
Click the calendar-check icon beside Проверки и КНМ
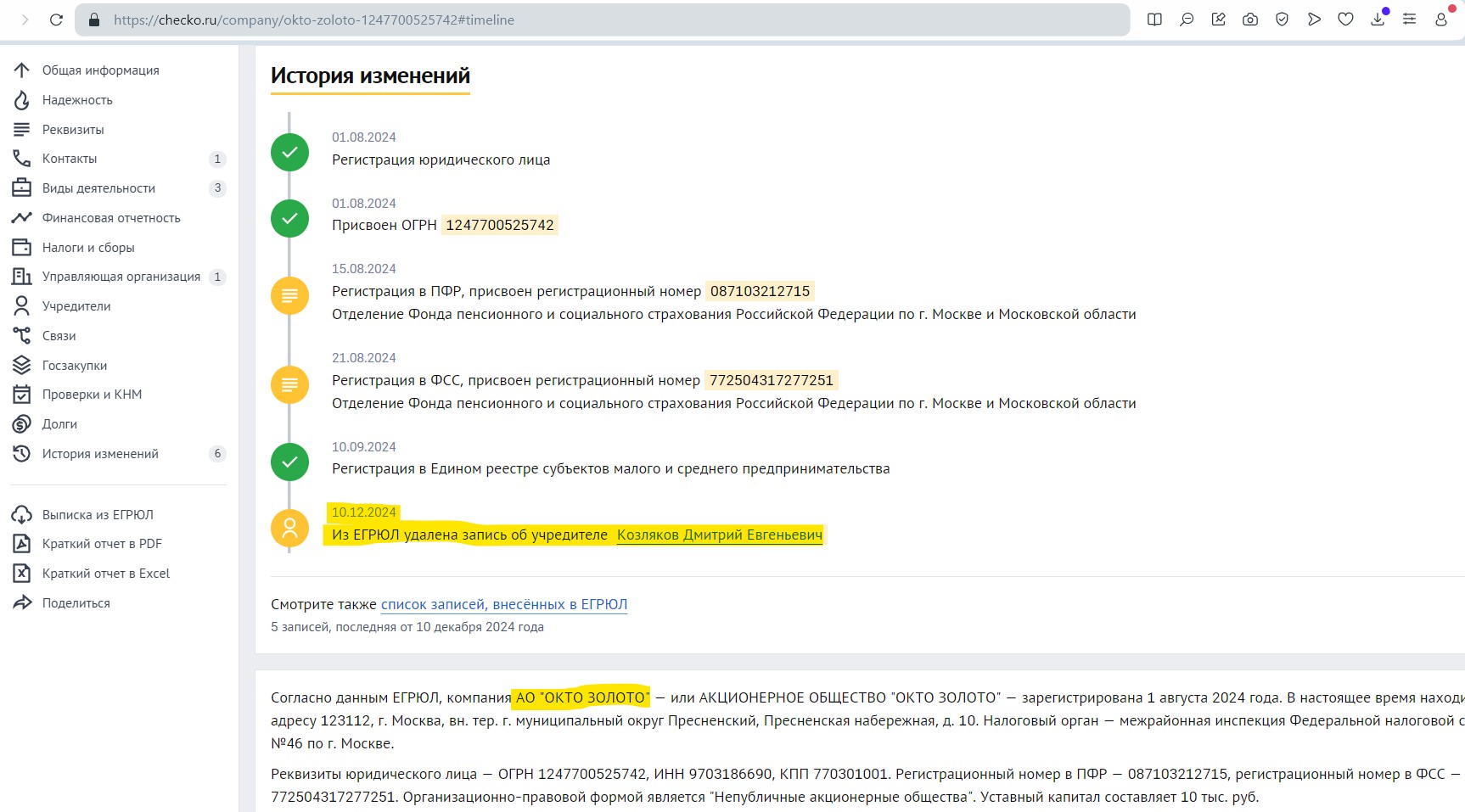coord(21,395)
